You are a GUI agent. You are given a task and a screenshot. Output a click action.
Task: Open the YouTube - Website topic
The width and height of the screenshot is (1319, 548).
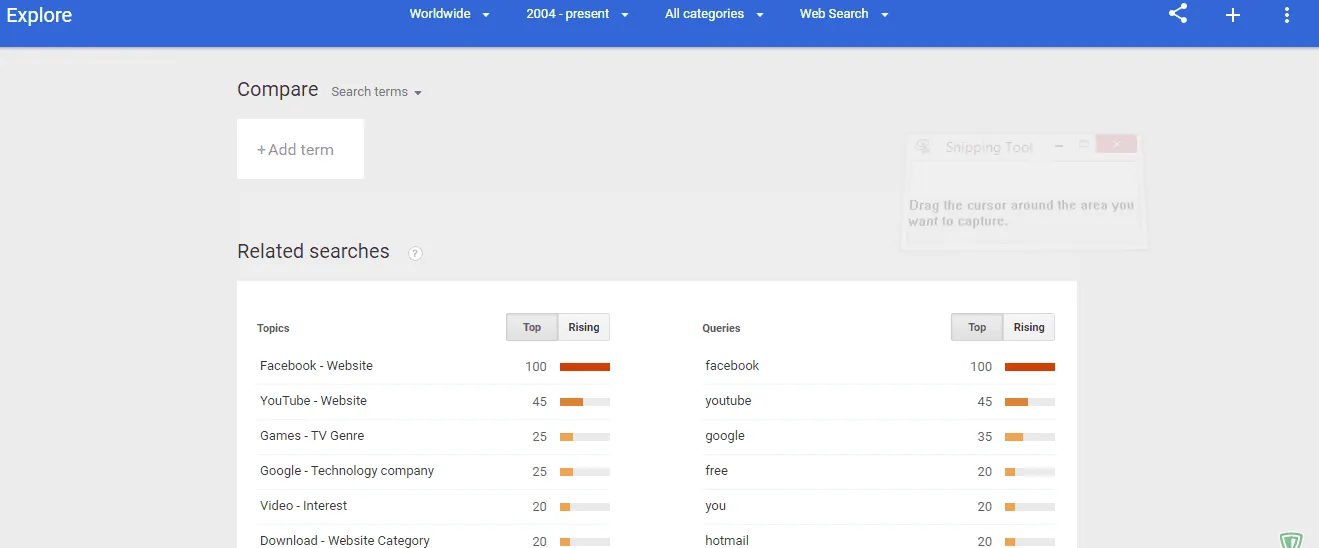(313, 401)
